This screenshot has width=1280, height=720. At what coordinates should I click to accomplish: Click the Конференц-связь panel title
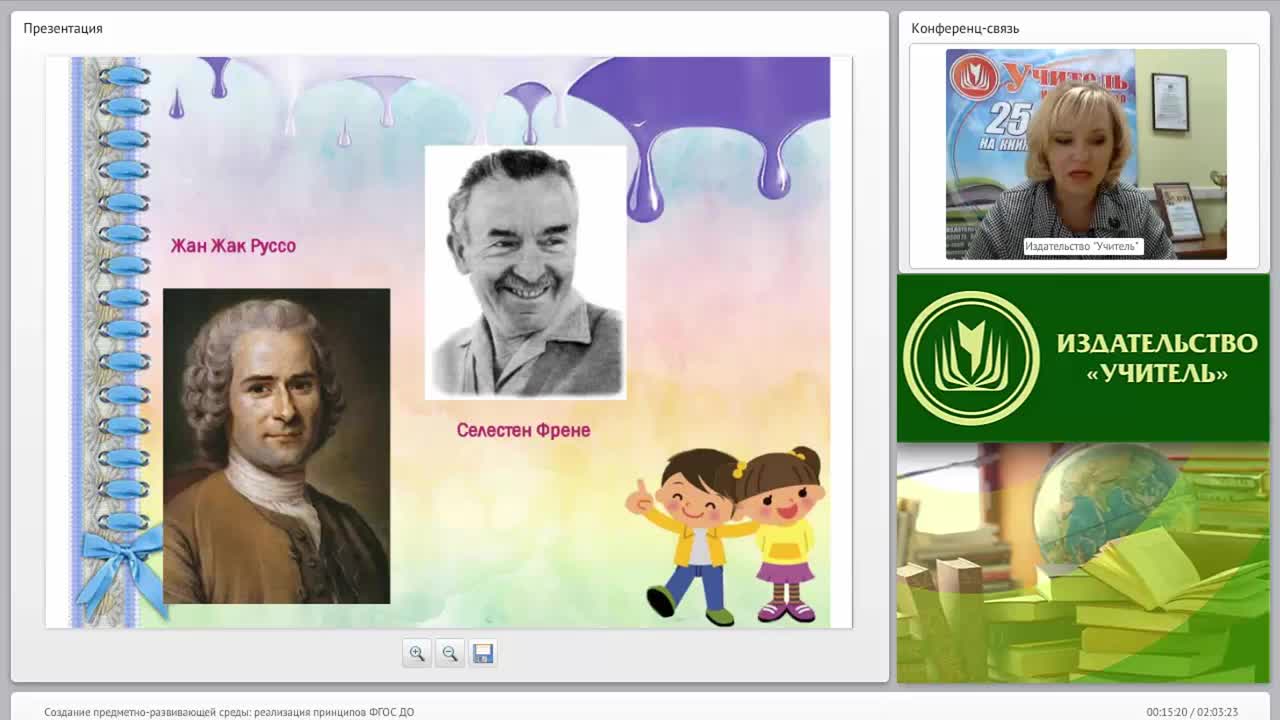coord(965,28)
